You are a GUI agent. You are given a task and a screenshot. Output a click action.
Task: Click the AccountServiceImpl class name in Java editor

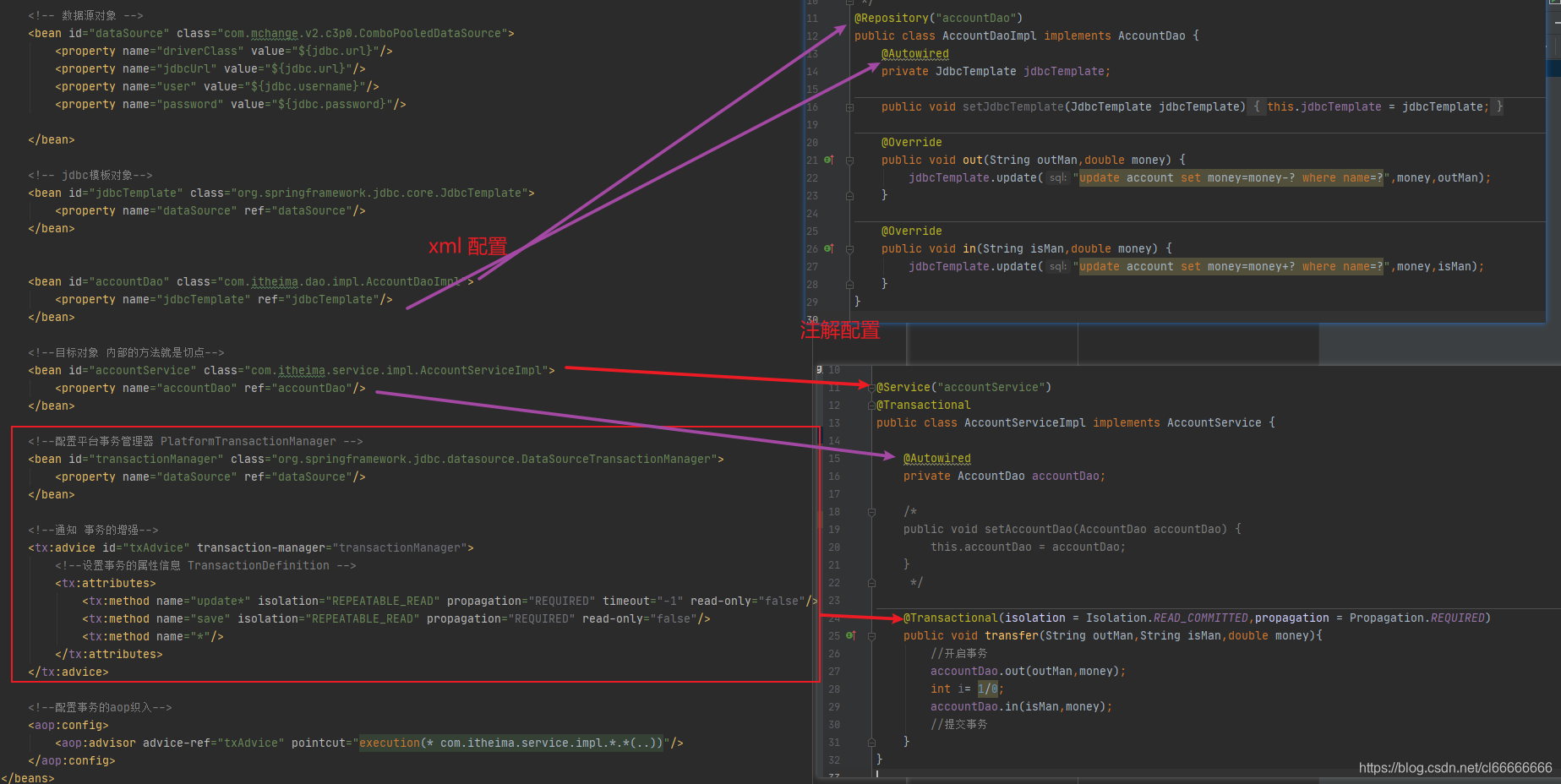[x=1025, y=422]
